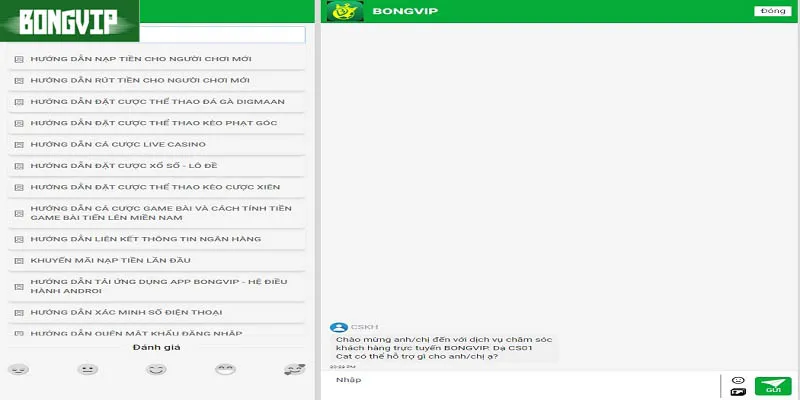800x400 pixels.
Task: Click the BONGVIP chat header title
Action: 405,11
